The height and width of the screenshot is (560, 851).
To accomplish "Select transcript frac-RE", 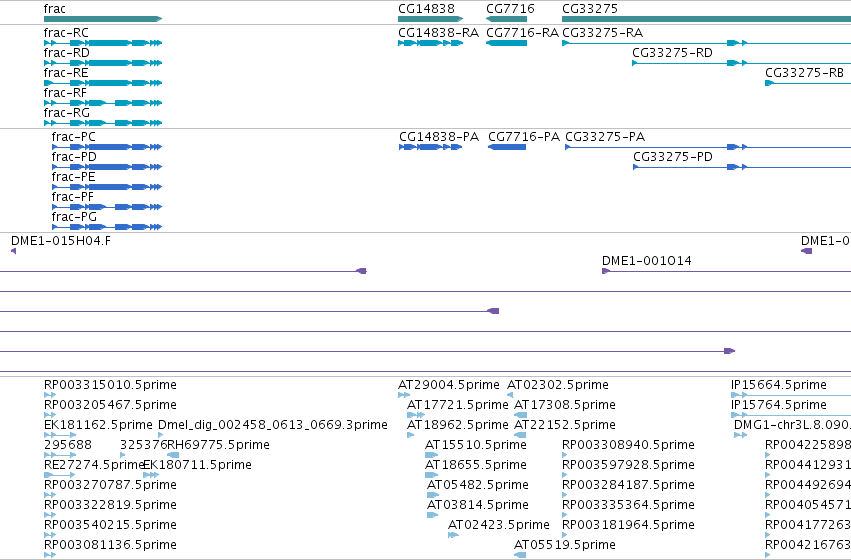I will click(x=103, y=83).
